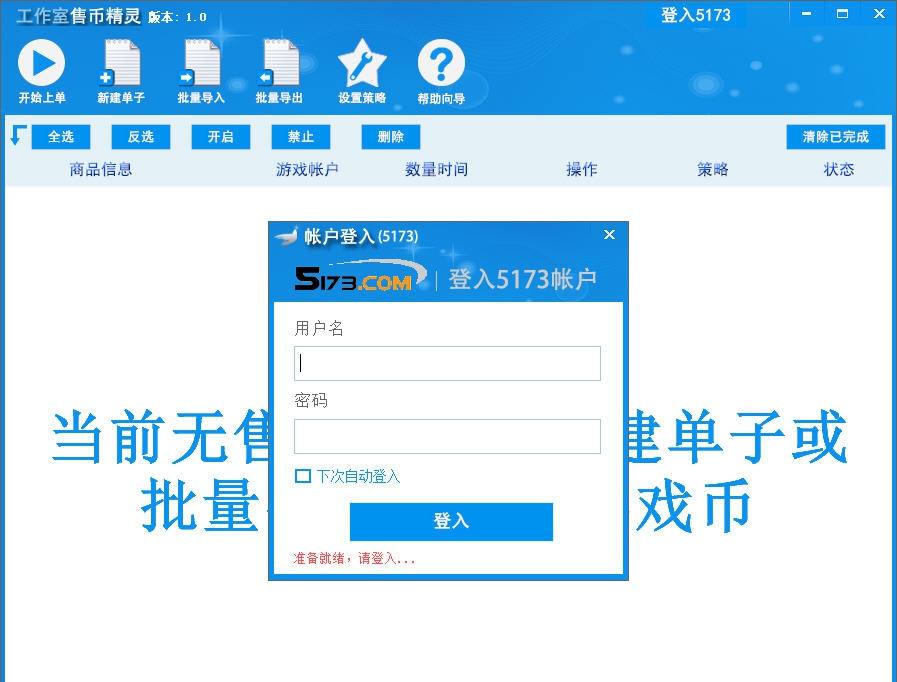Click the 反选 invert selection button

(140, 136)
